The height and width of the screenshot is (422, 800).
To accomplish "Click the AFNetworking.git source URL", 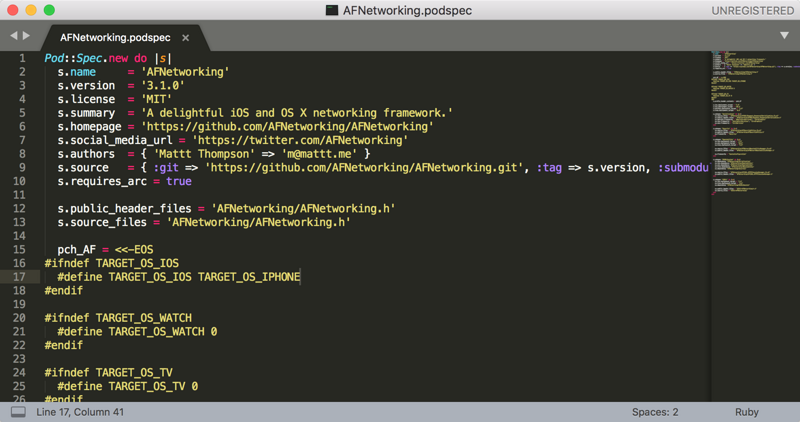I will [x=364, y=168].
